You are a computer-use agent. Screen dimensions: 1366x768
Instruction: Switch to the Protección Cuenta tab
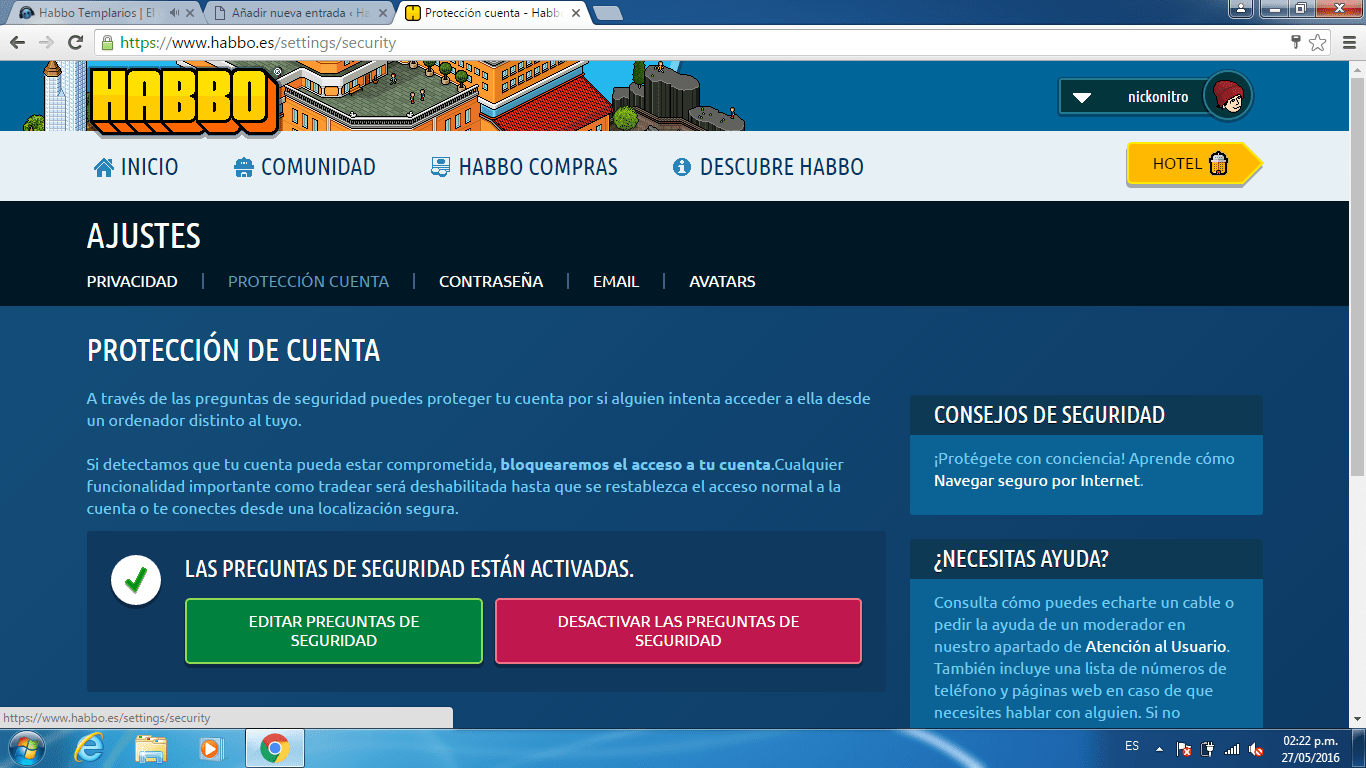308,281
